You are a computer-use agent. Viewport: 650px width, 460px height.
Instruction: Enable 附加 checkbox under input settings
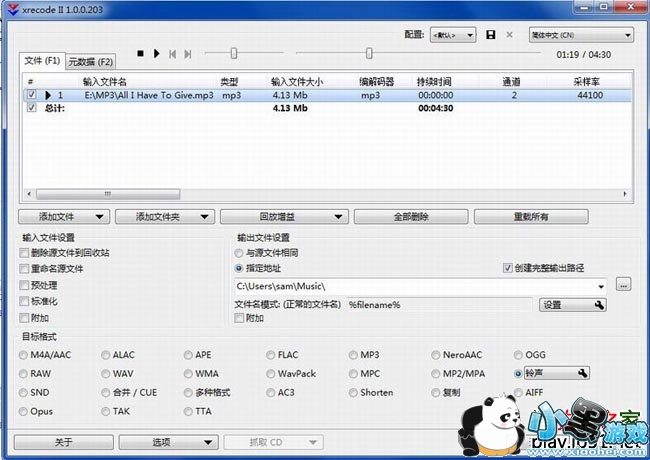tap(24, 318)
